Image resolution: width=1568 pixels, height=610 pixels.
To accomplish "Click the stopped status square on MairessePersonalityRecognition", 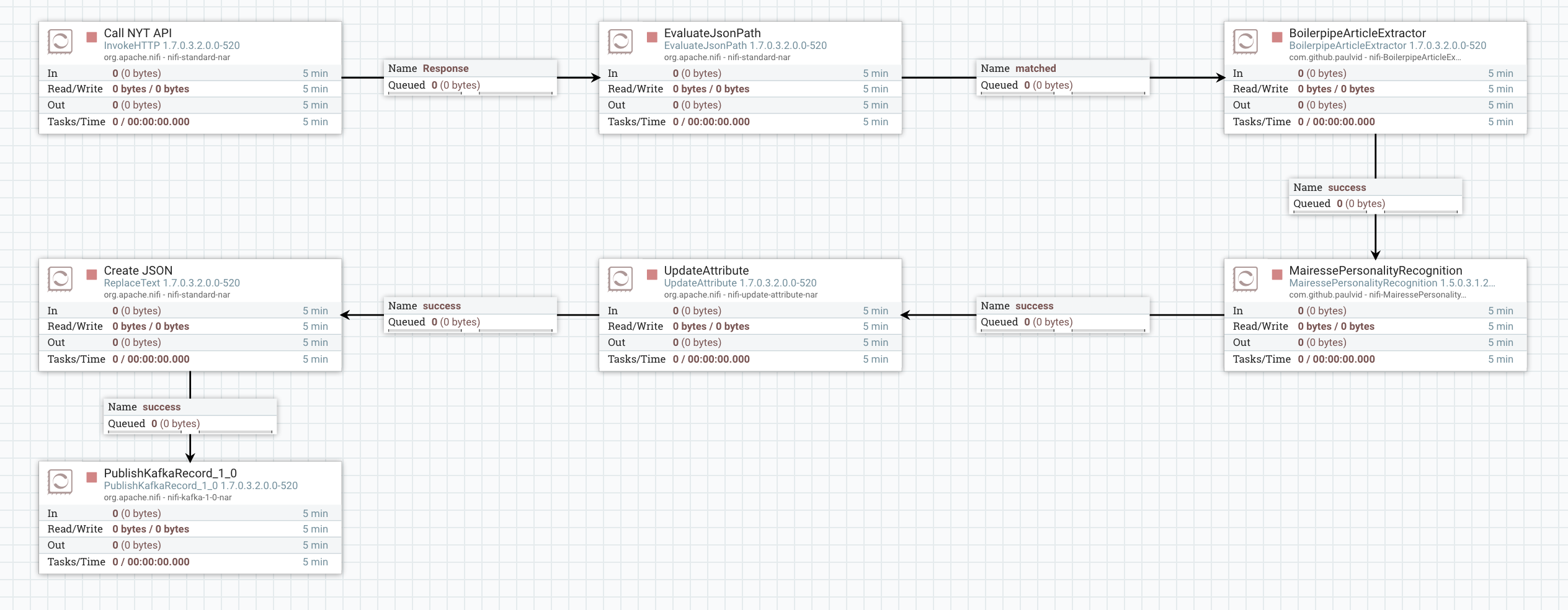I will coord(1277,275).
